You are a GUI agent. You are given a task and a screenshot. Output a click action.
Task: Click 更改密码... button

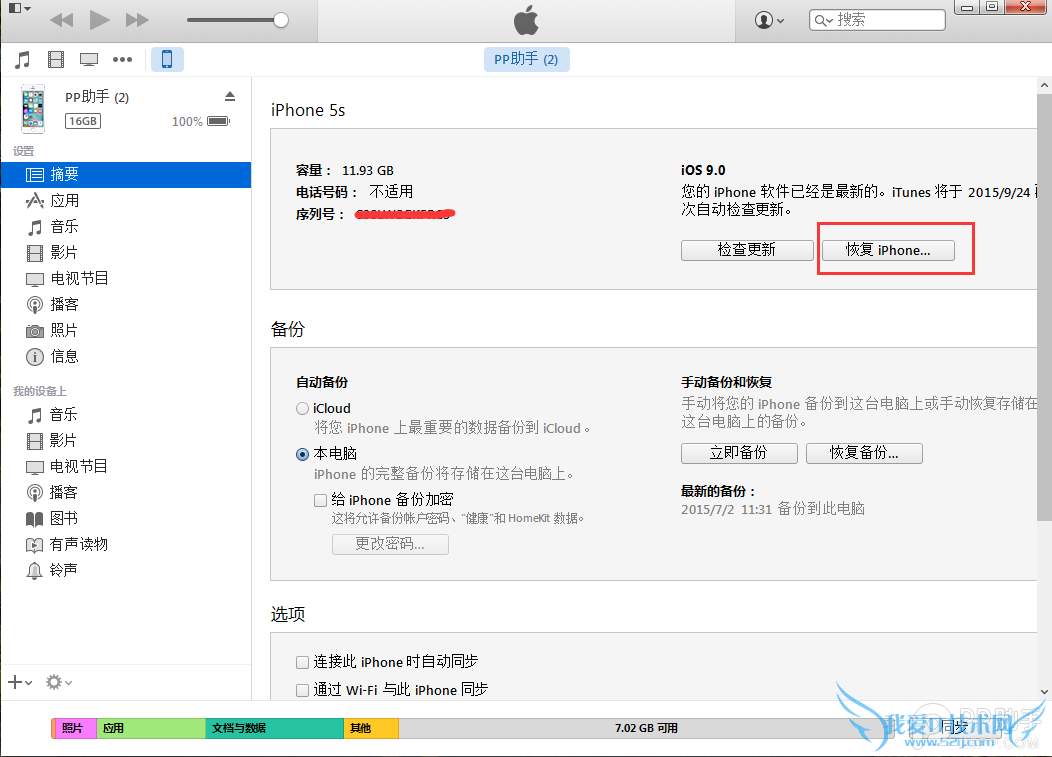pos(390,544)
